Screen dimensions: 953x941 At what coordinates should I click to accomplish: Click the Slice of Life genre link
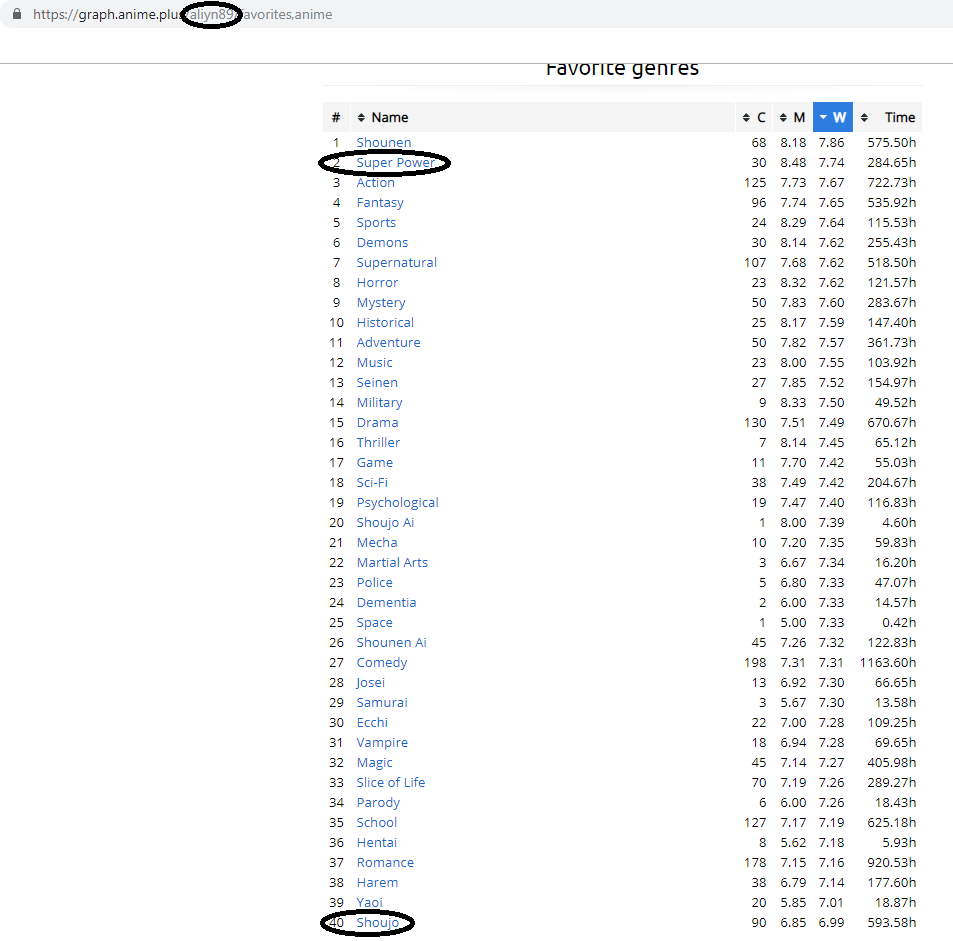pyautogui.click(x=391, y=783)
